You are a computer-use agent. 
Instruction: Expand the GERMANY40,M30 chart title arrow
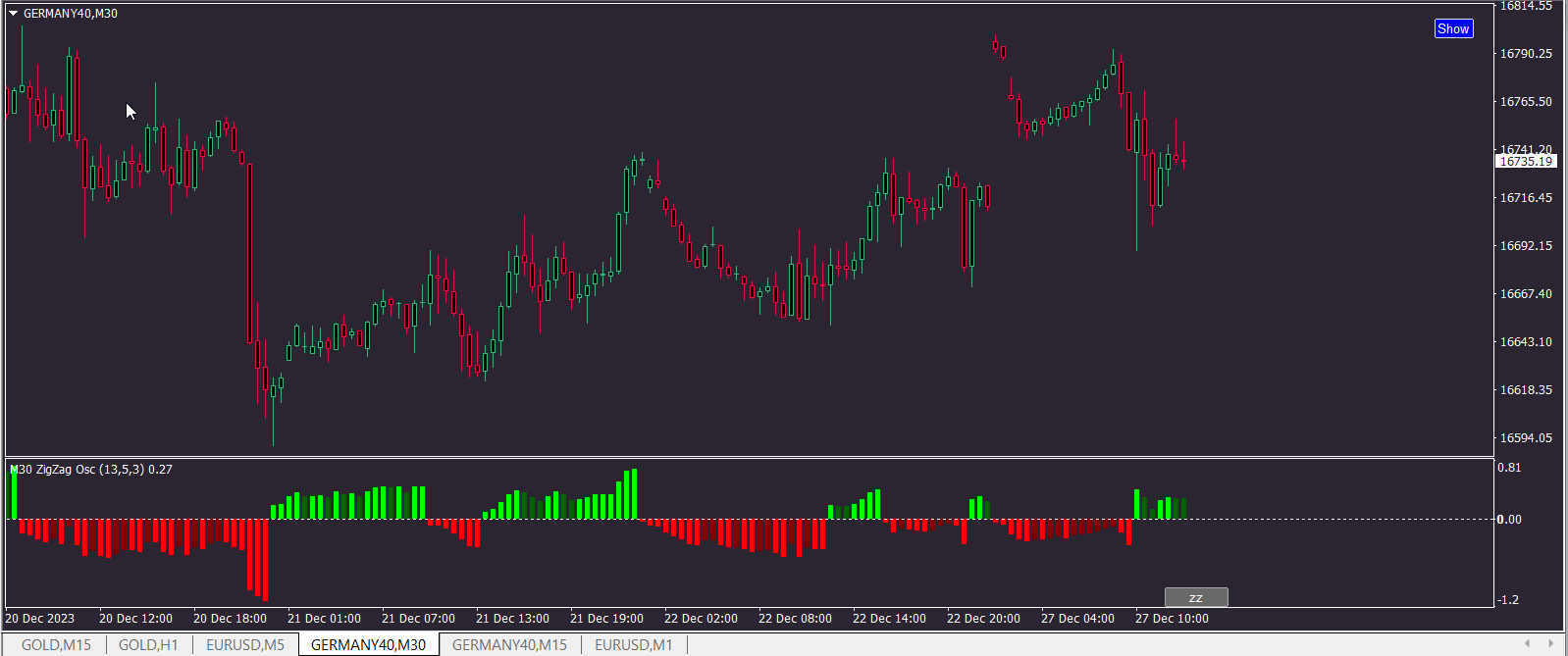[14, 14]
